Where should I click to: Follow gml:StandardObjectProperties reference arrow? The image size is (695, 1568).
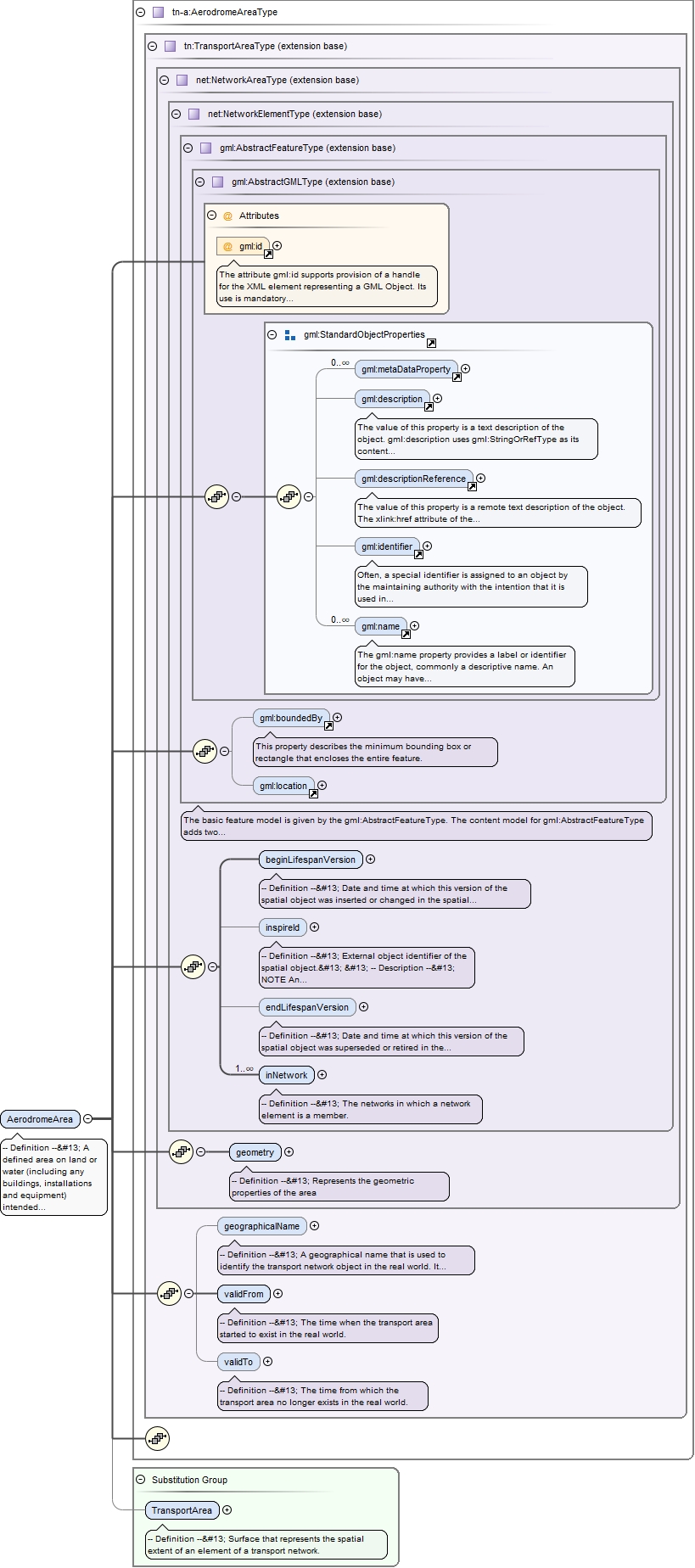pos(431,343)
